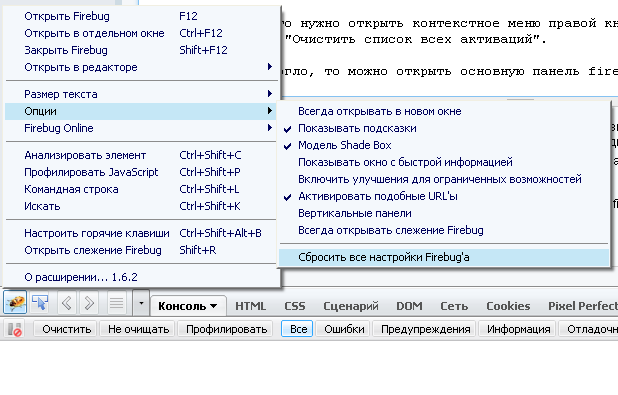The image size is (618, 395).
Task: Toggle the command line lines icon
Action: [116, 303]
